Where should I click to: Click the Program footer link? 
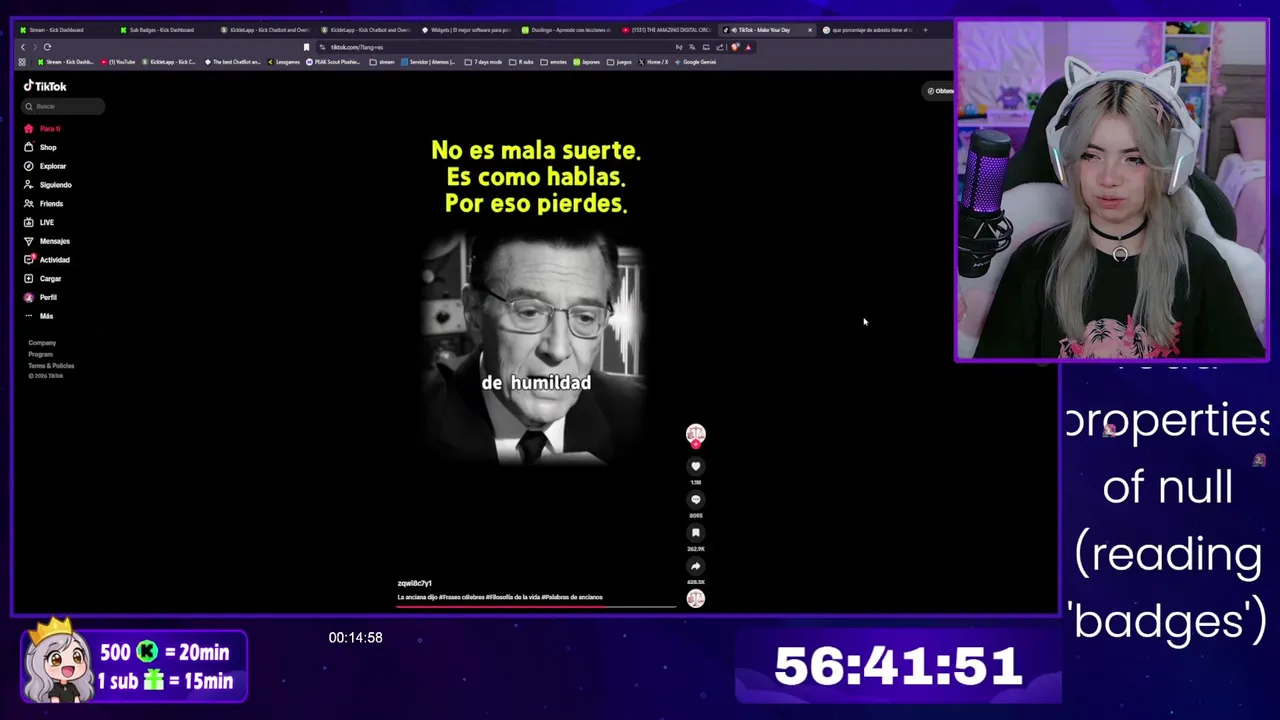pos(40,354)
